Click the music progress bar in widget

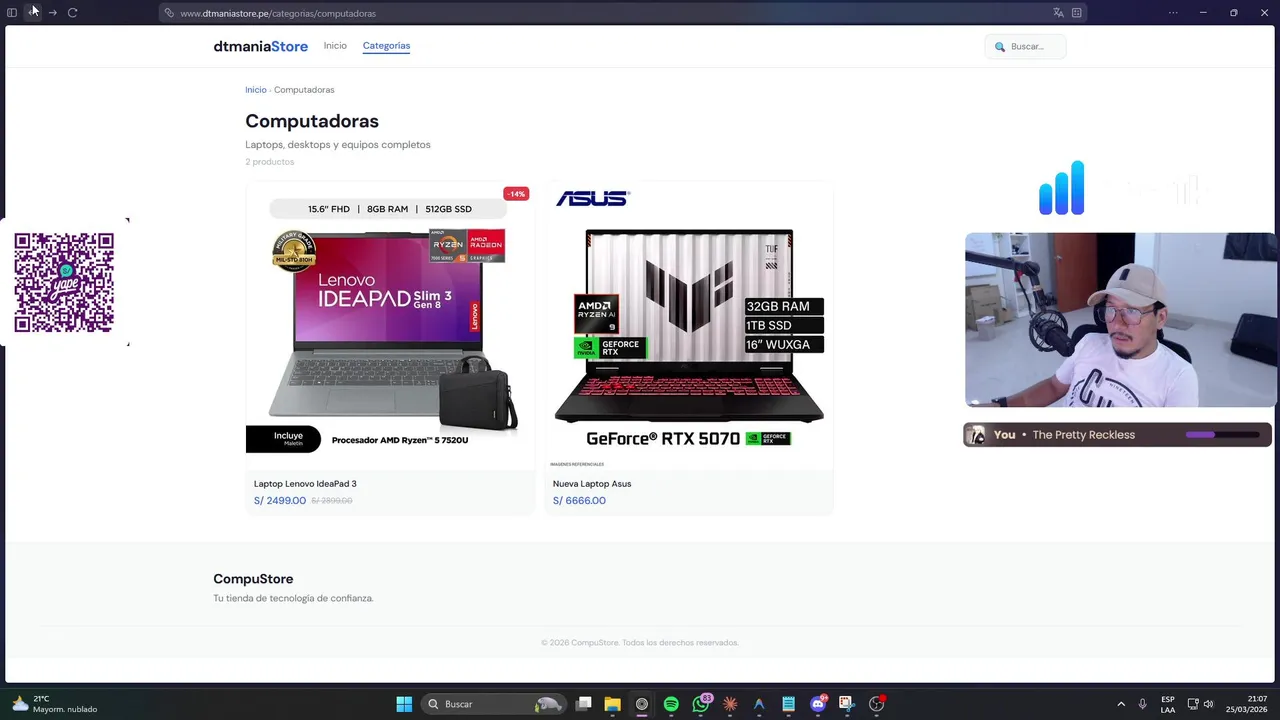(1222, 435)
